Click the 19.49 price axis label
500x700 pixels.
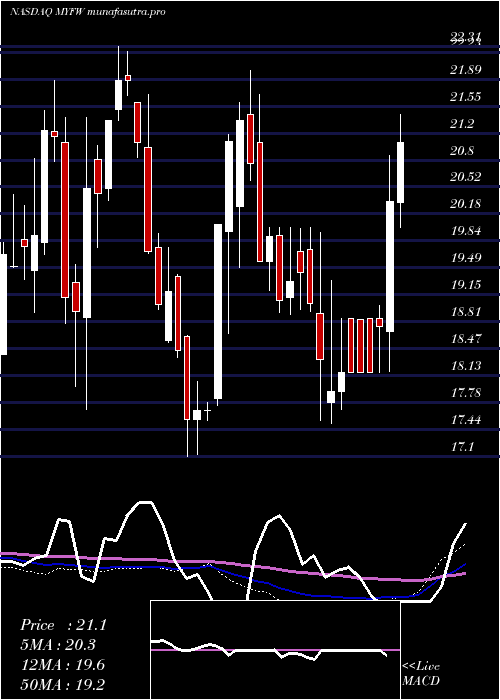(466, 258)
